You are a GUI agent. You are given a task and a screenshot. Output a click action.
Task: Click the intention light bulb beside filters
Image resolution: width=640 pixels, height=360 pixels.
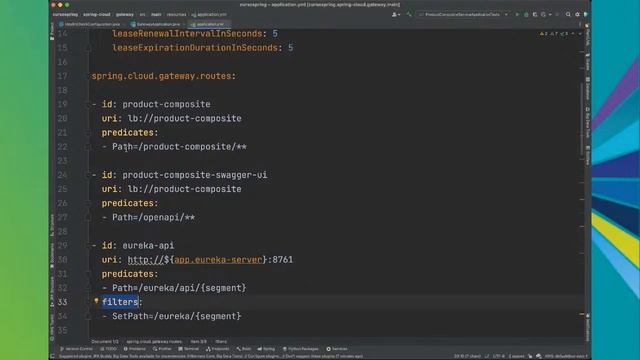click(x=96, y=301)
